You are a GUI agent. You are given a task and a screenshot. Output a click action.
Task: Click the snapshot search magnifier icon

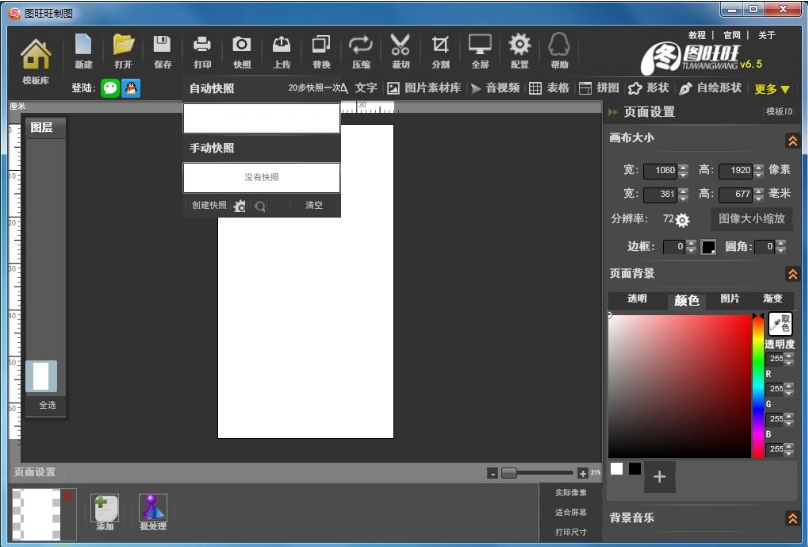click(260, 207)
